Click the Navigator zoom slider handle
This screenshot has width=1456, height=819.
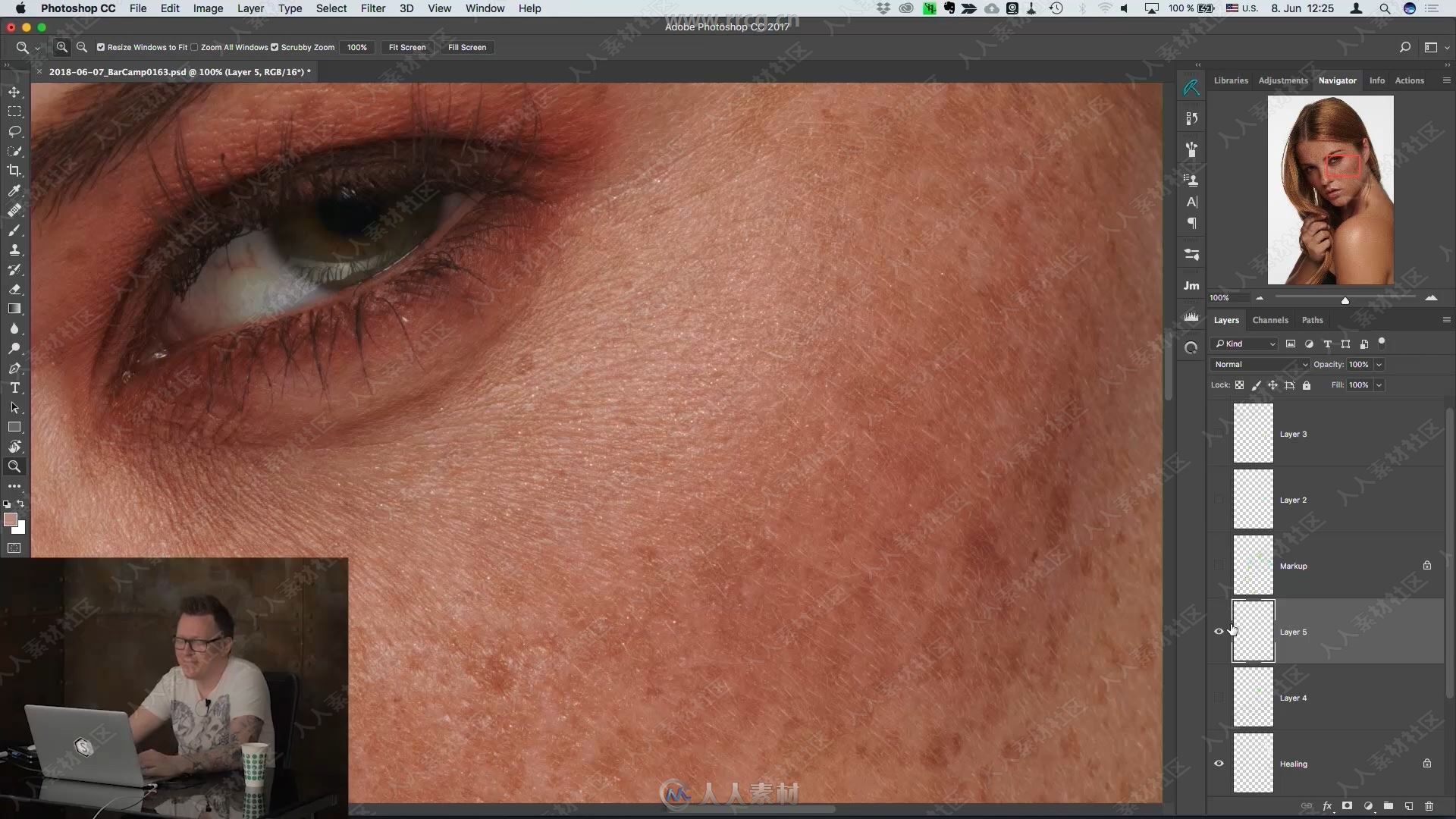(x=1345, y=300)
